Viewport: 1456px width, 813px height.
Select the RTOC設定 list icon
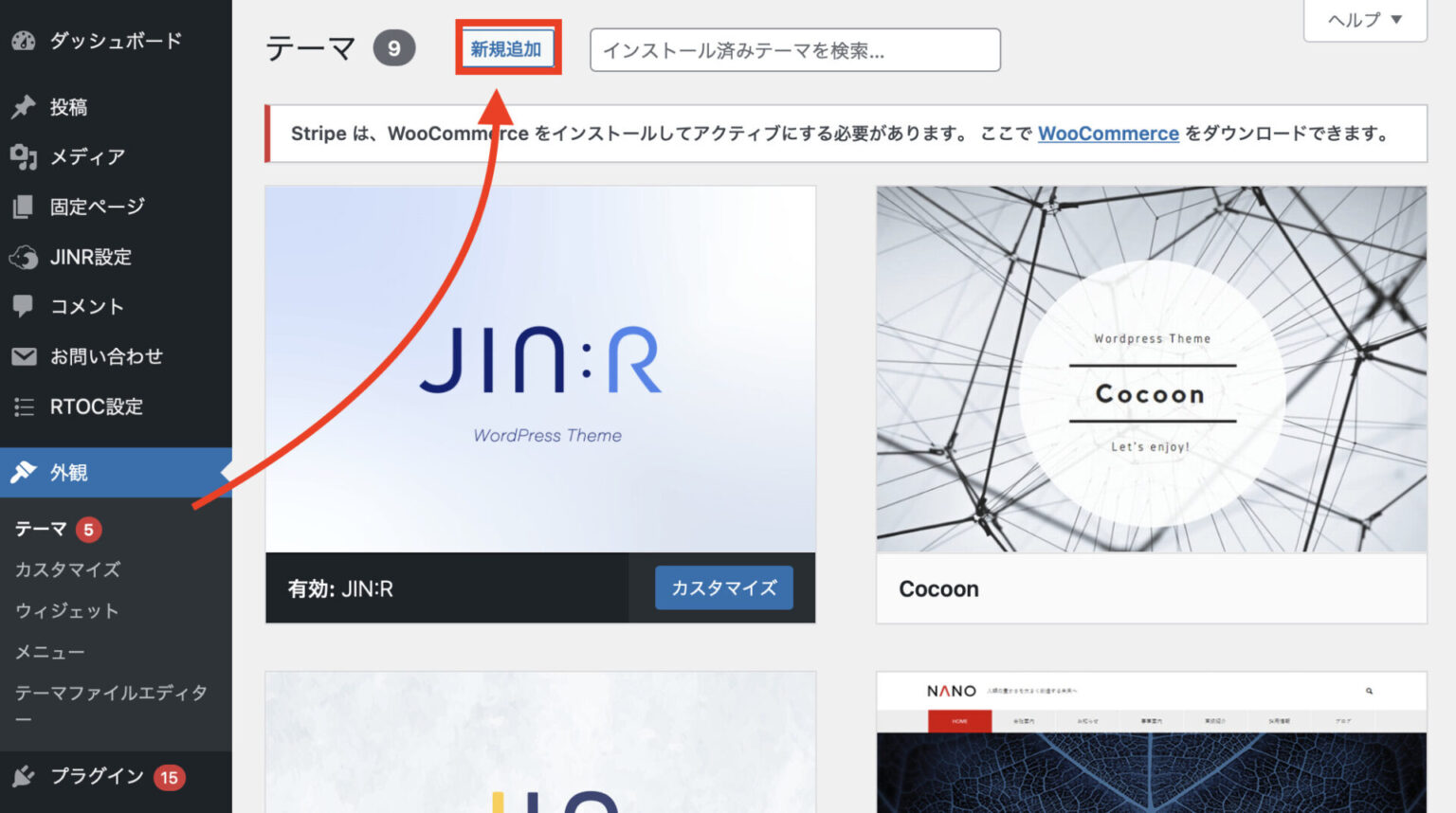click(x=23, y=406)
